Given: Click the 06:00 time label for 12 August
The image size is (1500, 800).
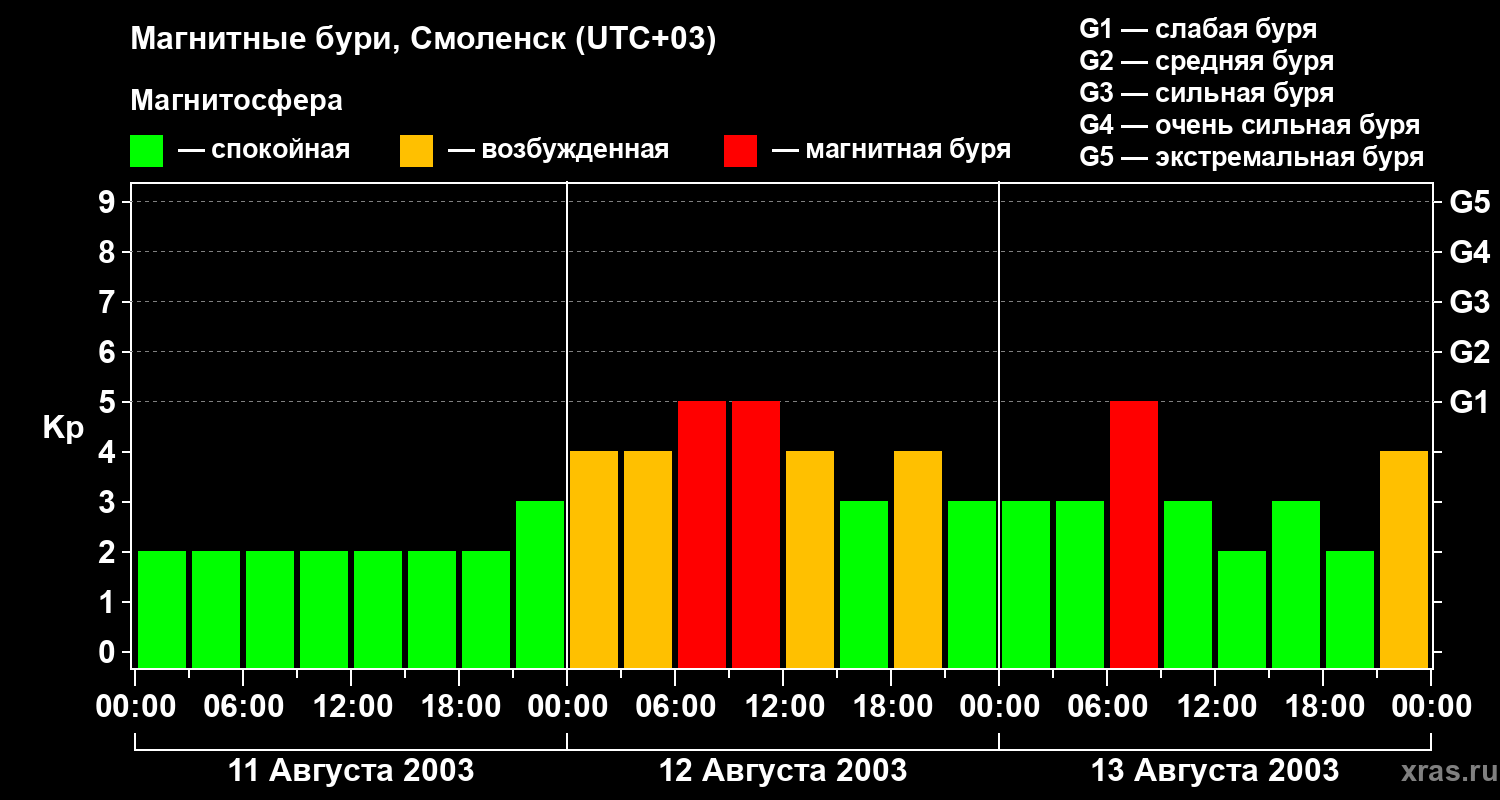Looking at the screenshot, I should (x=675, y=706).
